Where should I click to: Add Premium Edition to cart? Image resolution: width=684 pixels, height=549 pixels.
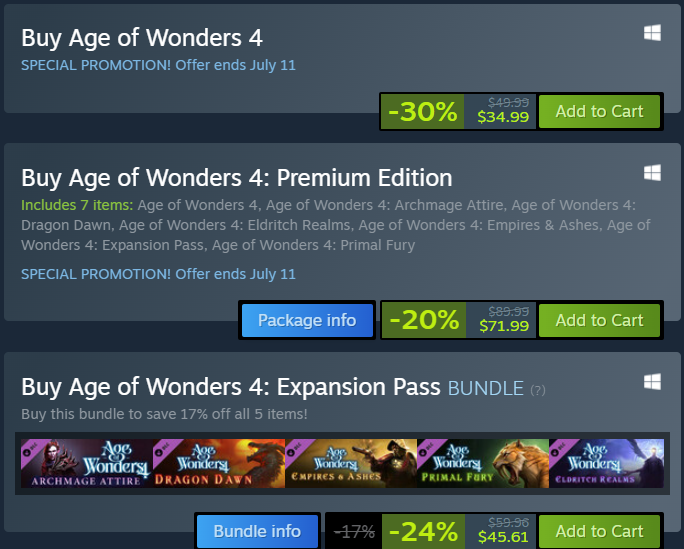[x=599, y=320]
